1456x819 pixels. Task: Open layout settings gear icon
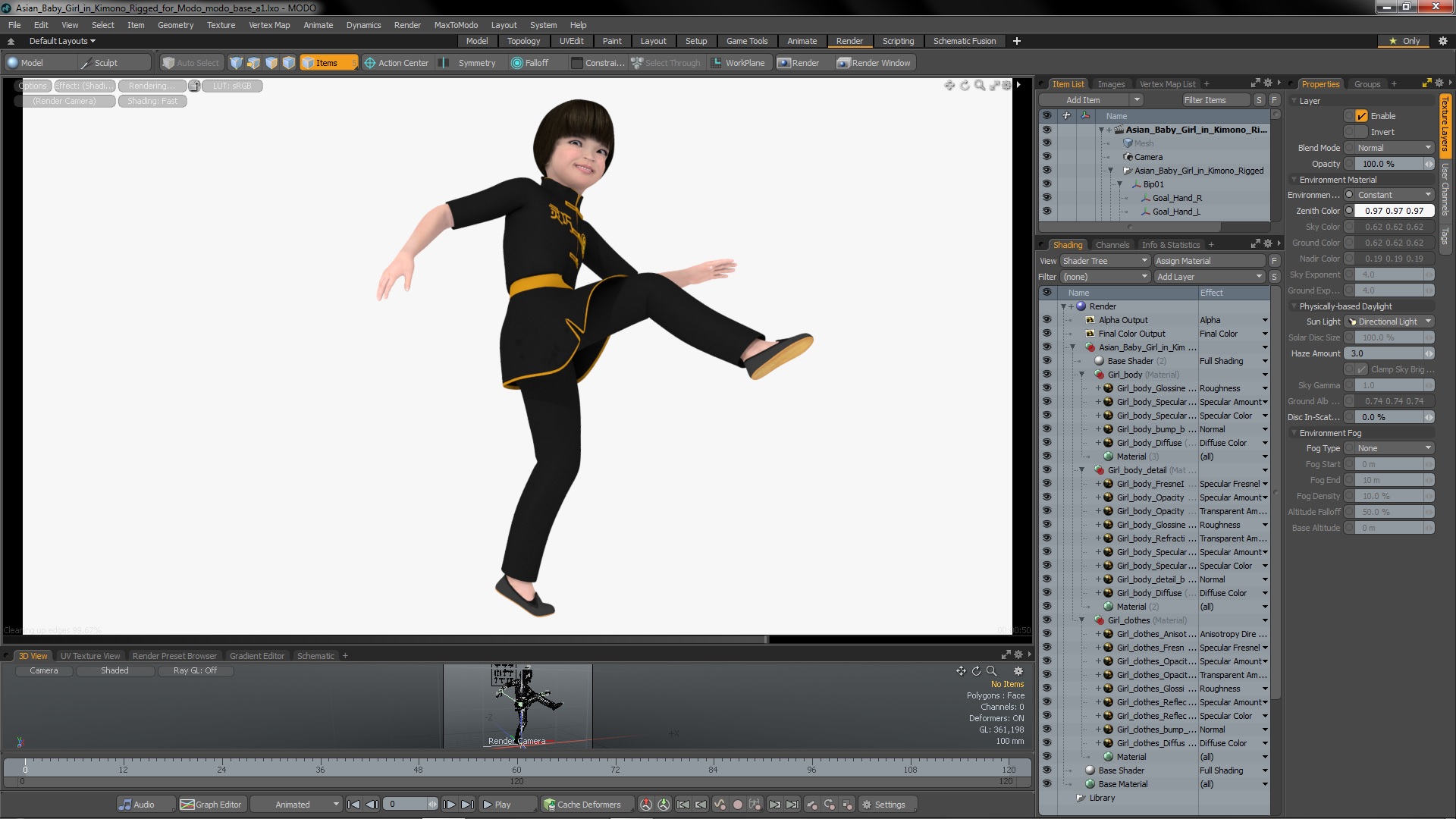(x=1443, y=41)
